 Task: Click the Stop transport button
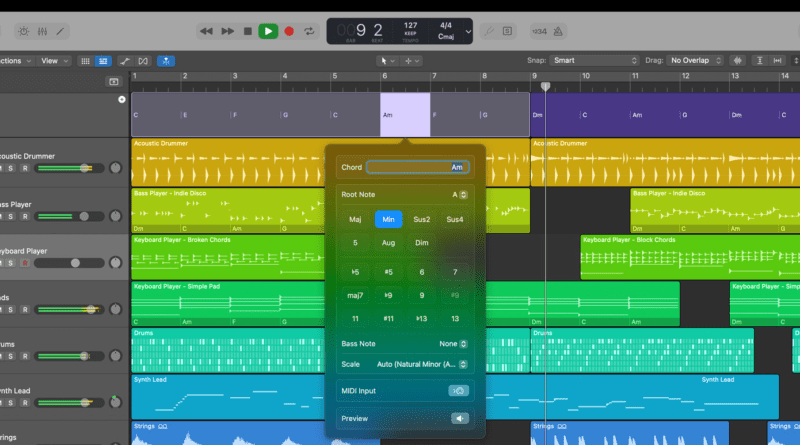(248, 31)
